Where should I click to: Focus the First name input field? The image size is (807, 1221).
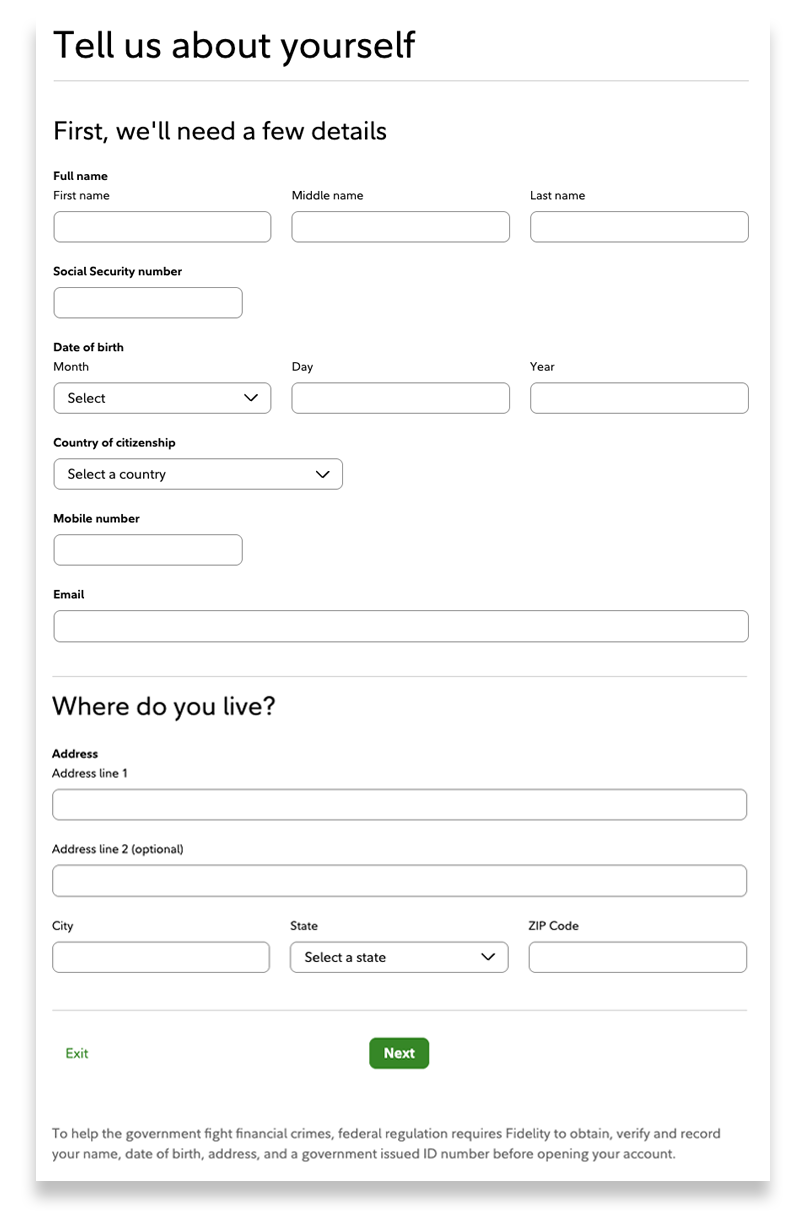(162, 227)
